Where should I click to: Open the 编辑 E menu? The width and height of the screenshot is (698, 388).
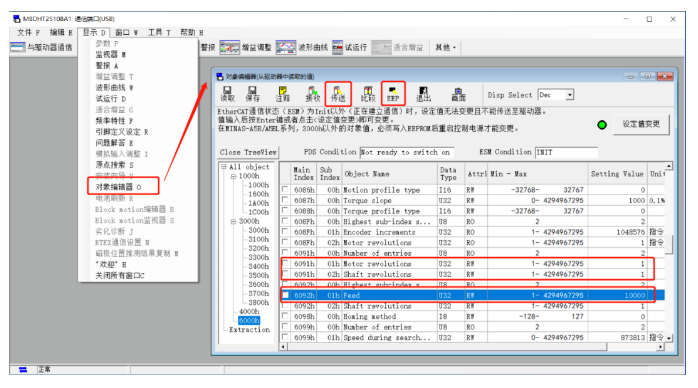click(x=61, y=32)
